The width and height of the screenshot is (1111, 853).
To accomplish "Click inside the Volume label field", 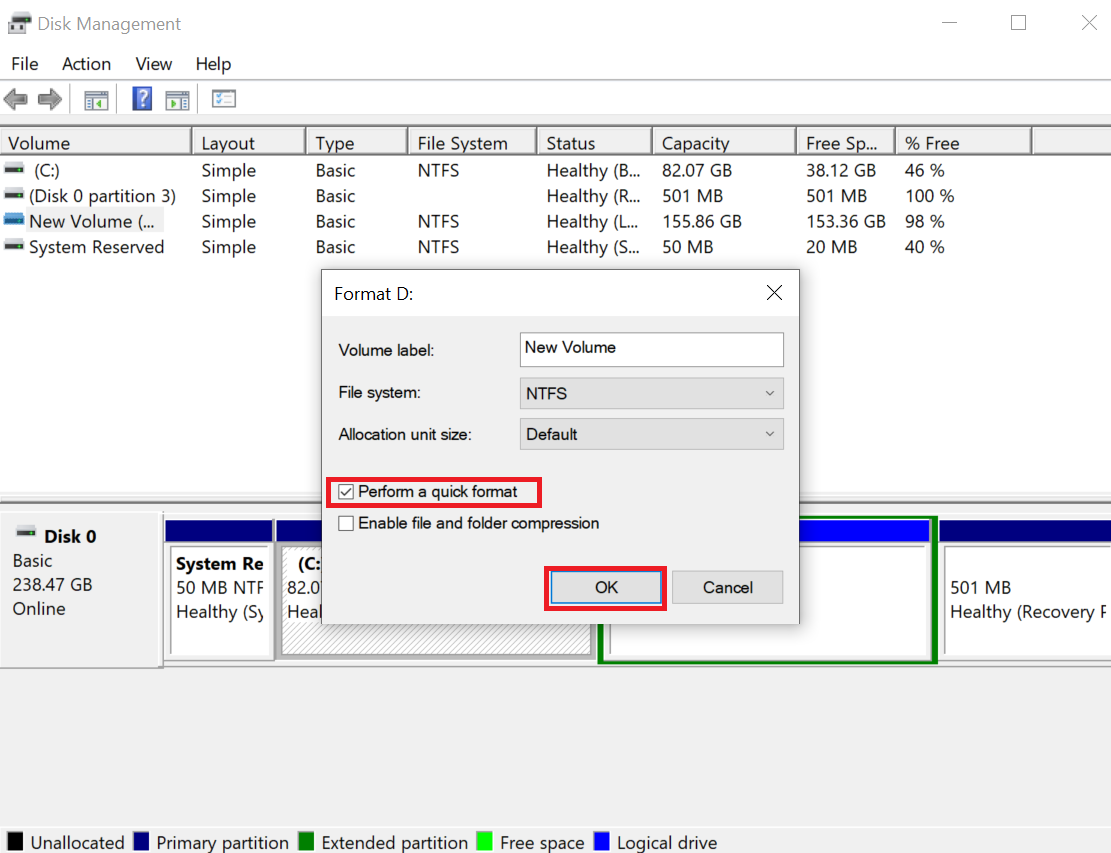I will coord(651,349).
